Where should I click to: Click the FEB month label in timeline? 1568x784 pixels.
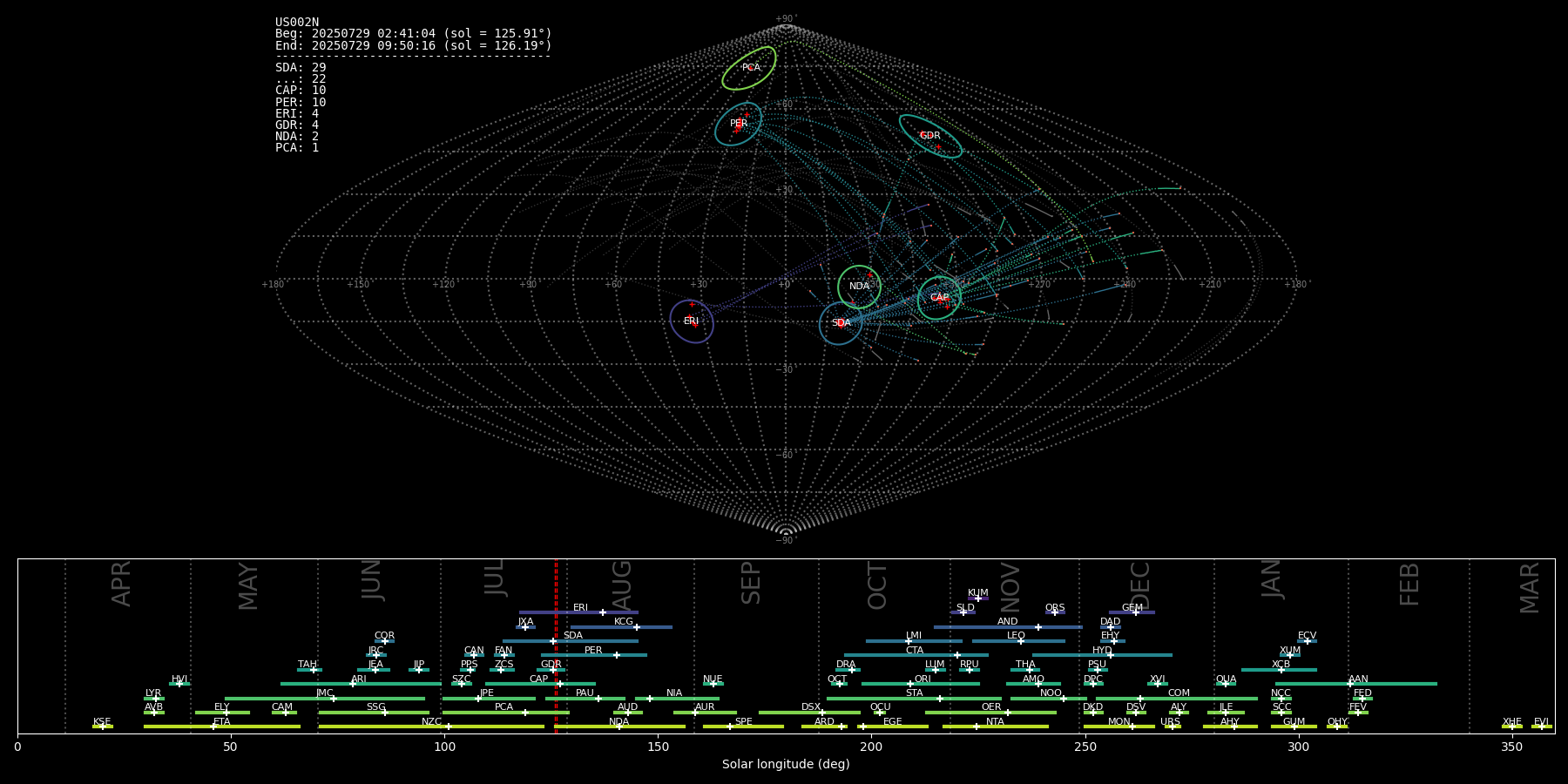pos(1409,585)
